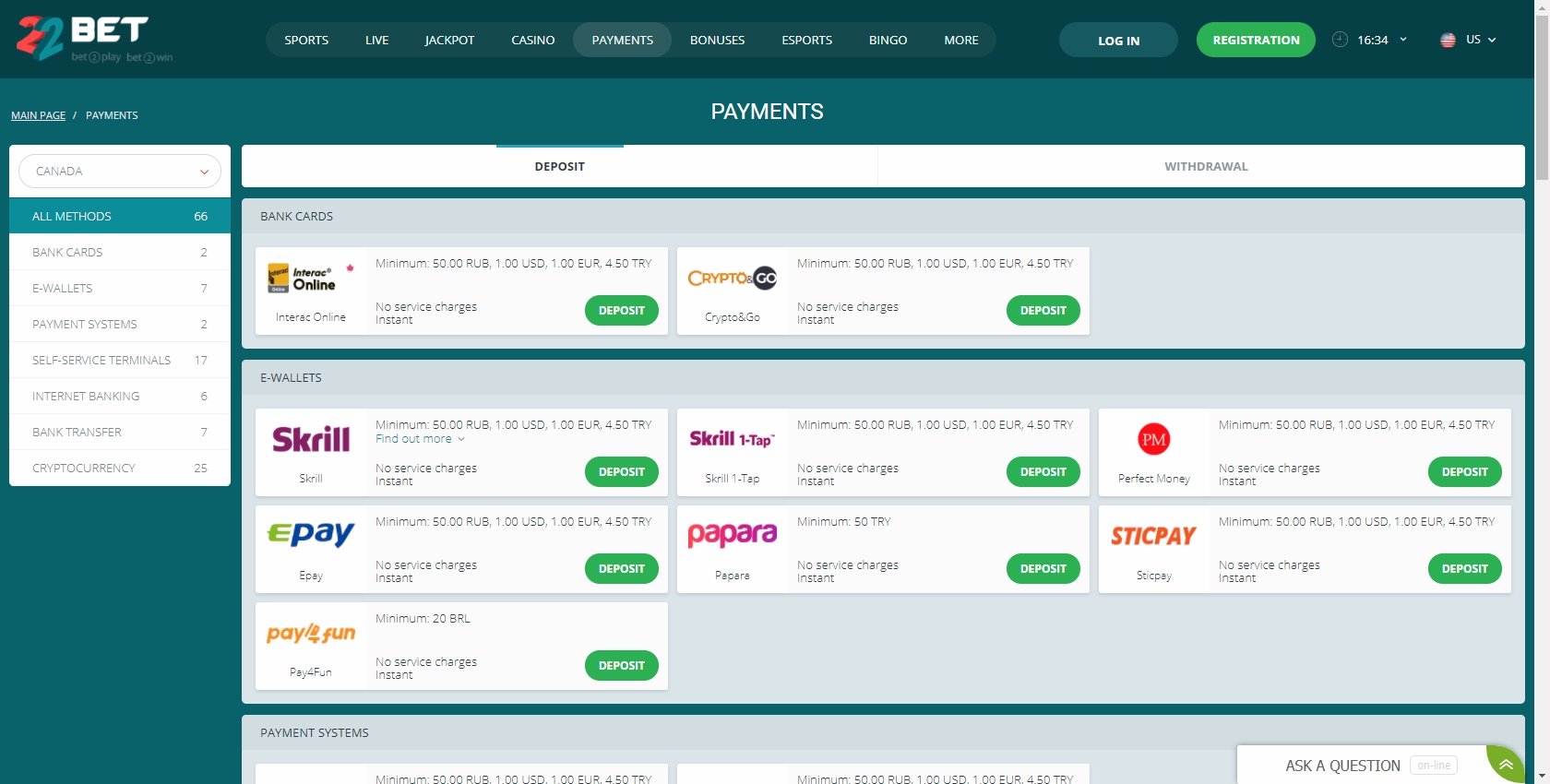
Task: Open the MORE menu
Action: pos(961,40)
